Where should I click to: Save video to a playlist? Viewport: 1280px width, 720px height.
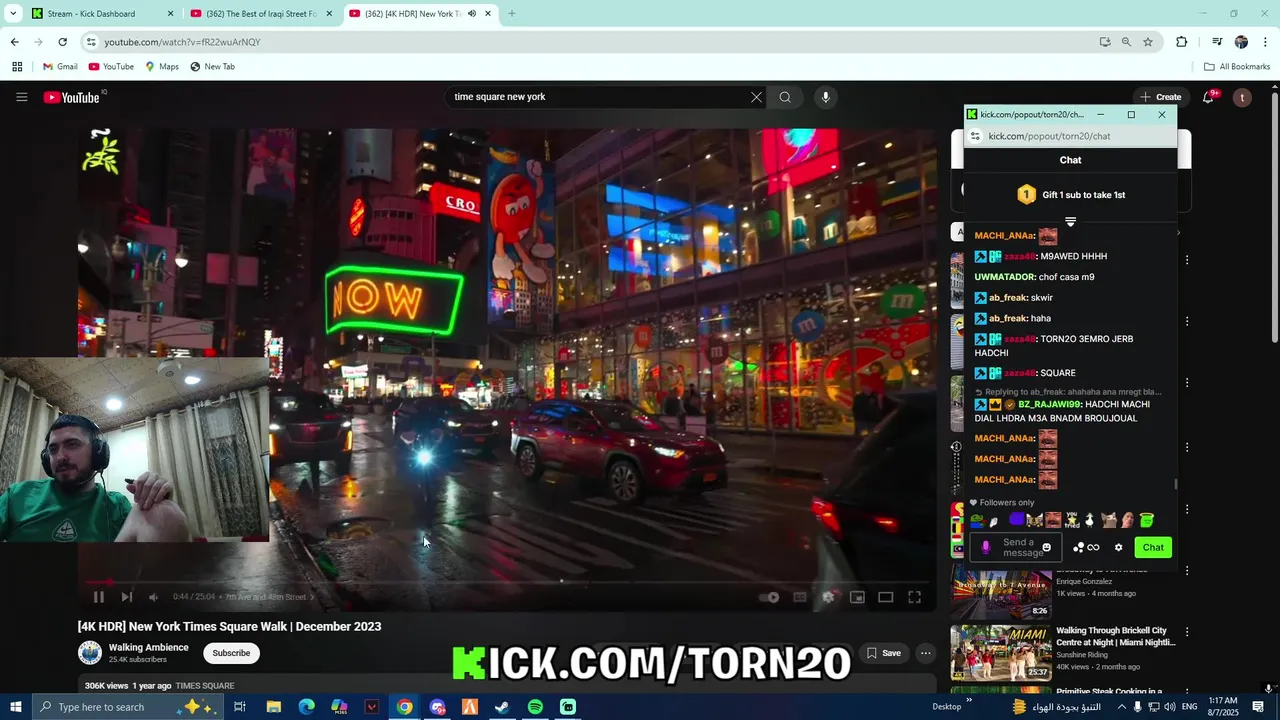(x=884, y=653)
